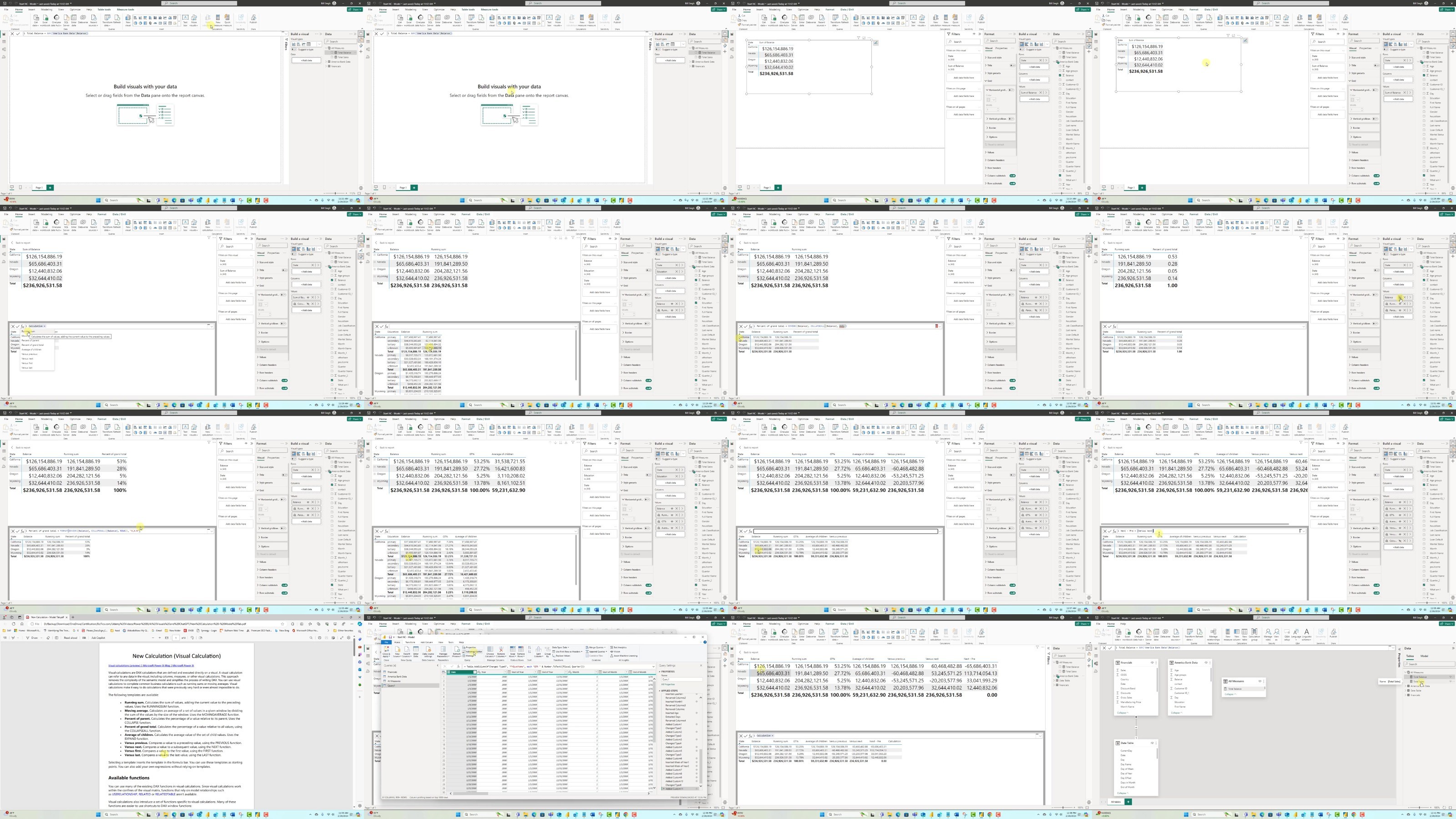
Task: Open the Date column filter dropdown in Power Query
Action: (x=475, y=672)
